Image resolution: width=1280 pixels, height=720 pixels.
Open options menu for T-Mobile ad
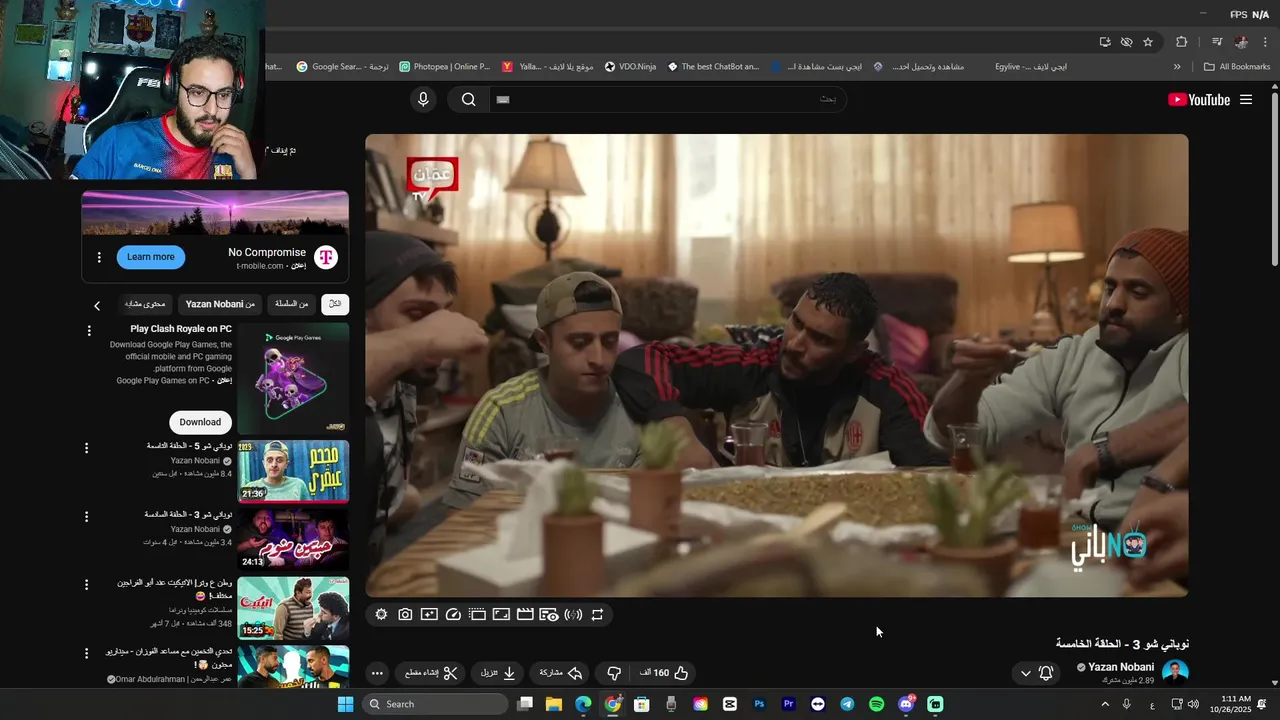pos(99,257)
